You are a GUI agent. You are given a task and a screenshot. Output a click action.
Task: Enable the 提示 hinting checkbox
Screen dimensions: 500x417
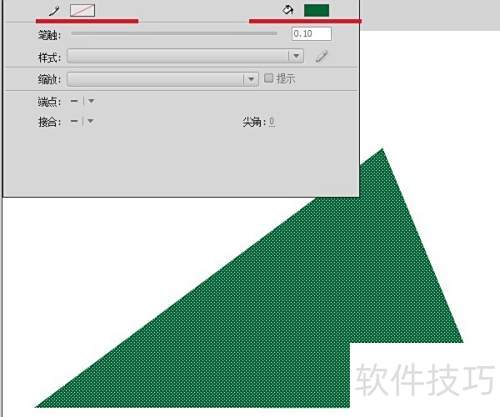[268, 78]
